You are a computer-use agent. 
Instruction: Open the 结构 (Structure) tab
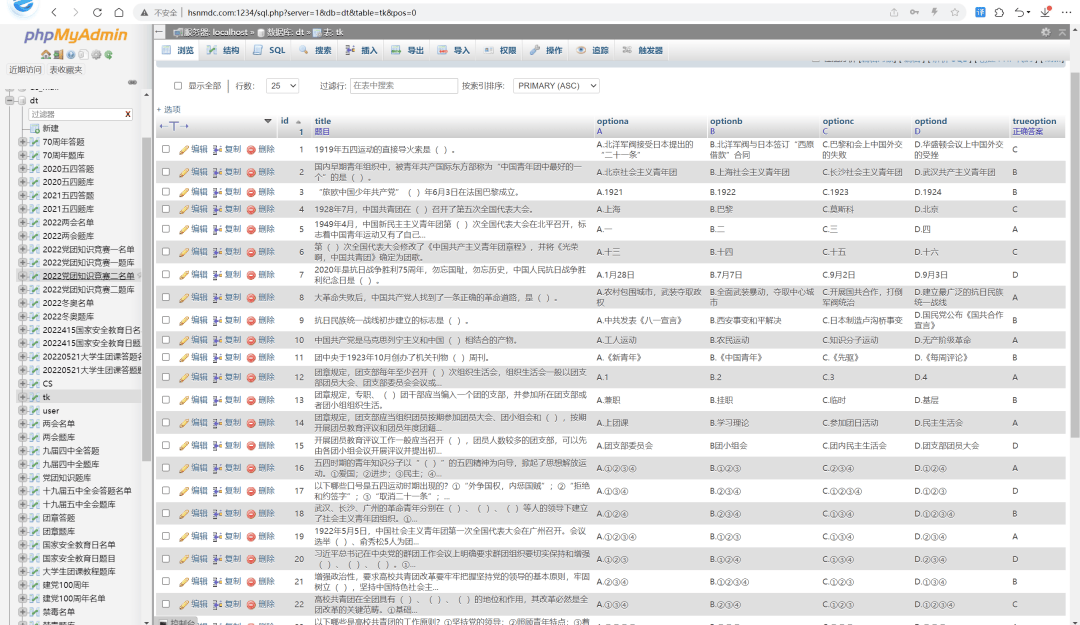(x=224, y=50)
